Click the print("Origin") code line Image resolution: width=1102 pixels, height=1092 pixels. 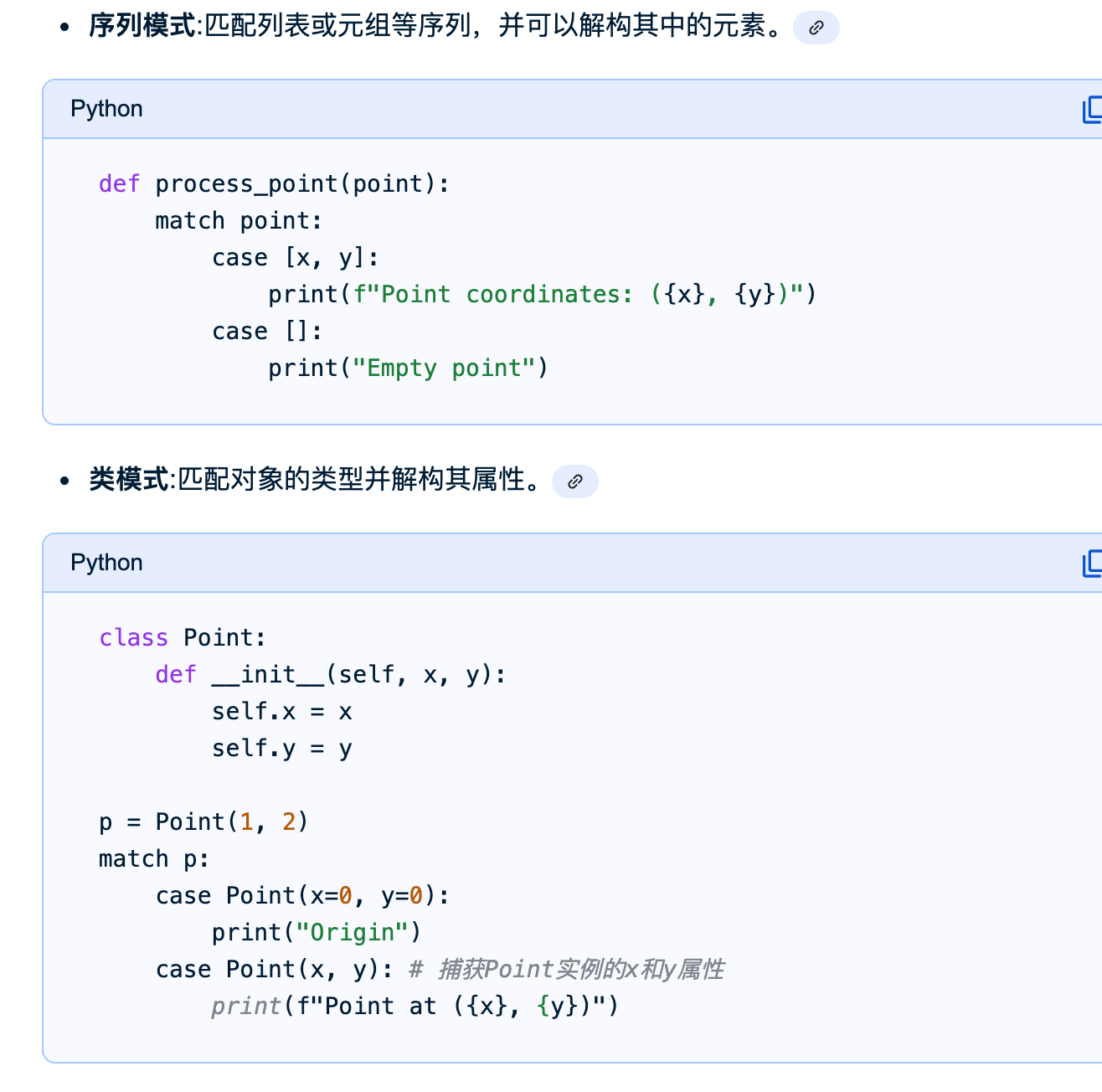(x=316, y=933)
